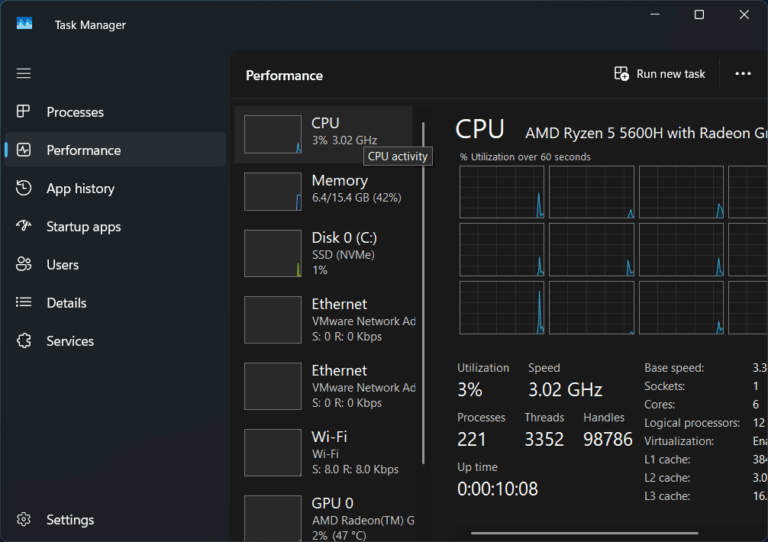Click the L3 cache label

click(667, 496)
